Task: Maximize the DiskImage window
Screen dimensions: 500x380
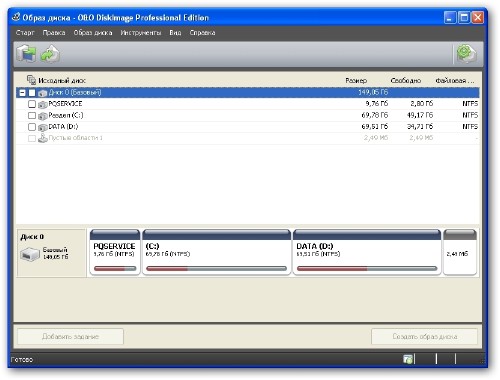Action: [464, 17]
